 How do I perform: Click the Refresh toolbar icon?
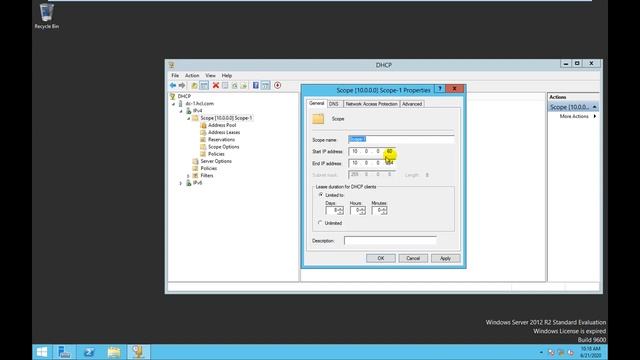click(x=235, y=85)
